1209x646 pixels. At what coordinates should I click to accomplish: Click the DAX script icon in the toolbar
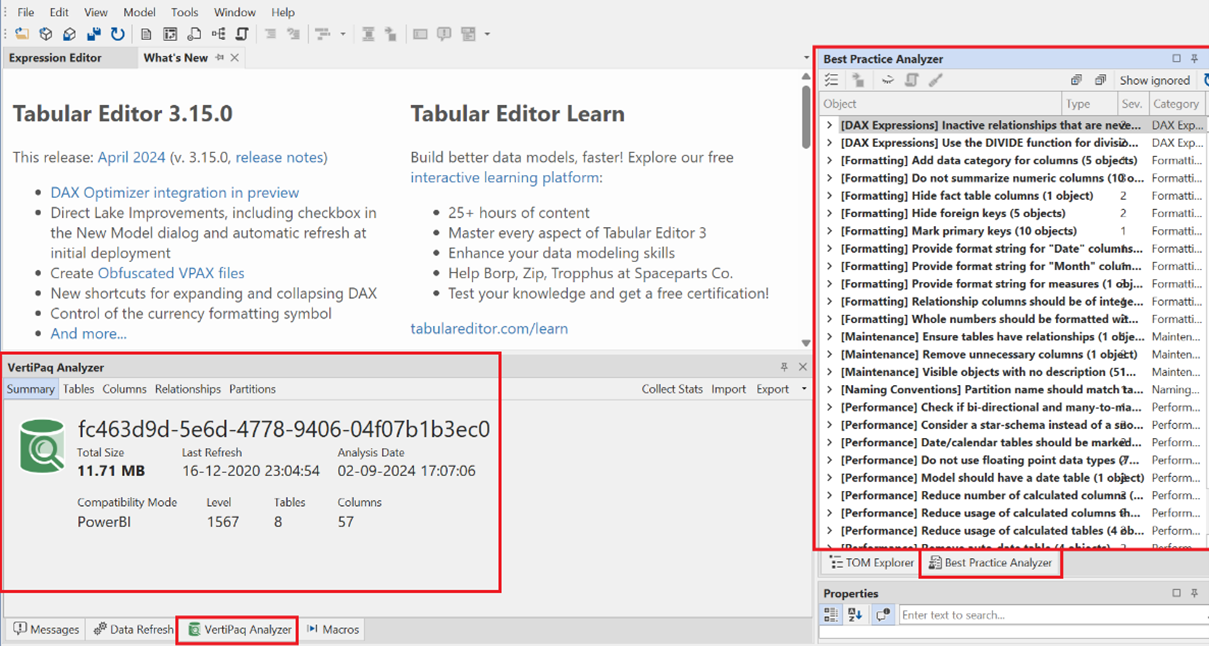tap(241, 33)
